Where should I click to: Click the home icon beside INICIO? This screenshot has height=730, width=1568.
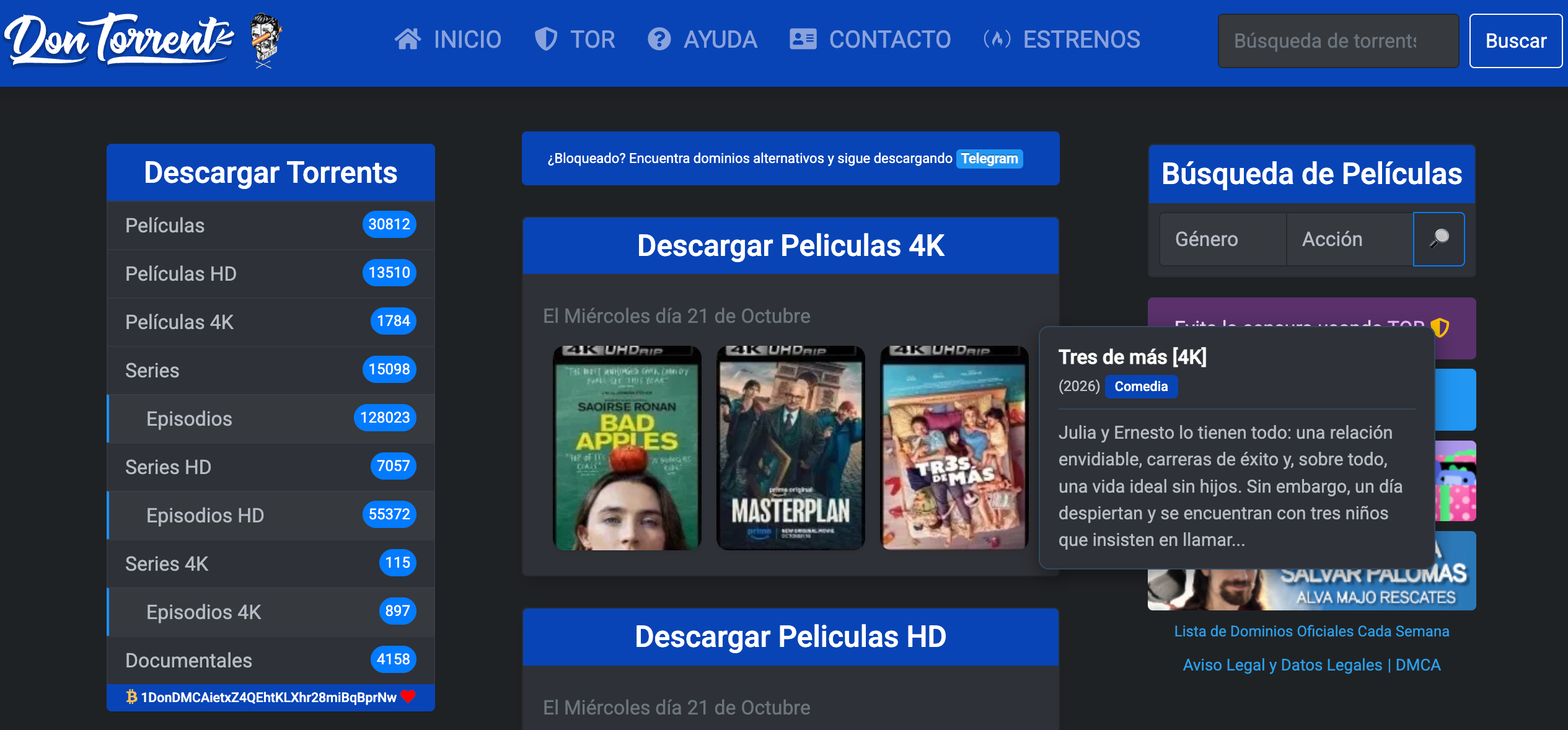pos(408,40)
